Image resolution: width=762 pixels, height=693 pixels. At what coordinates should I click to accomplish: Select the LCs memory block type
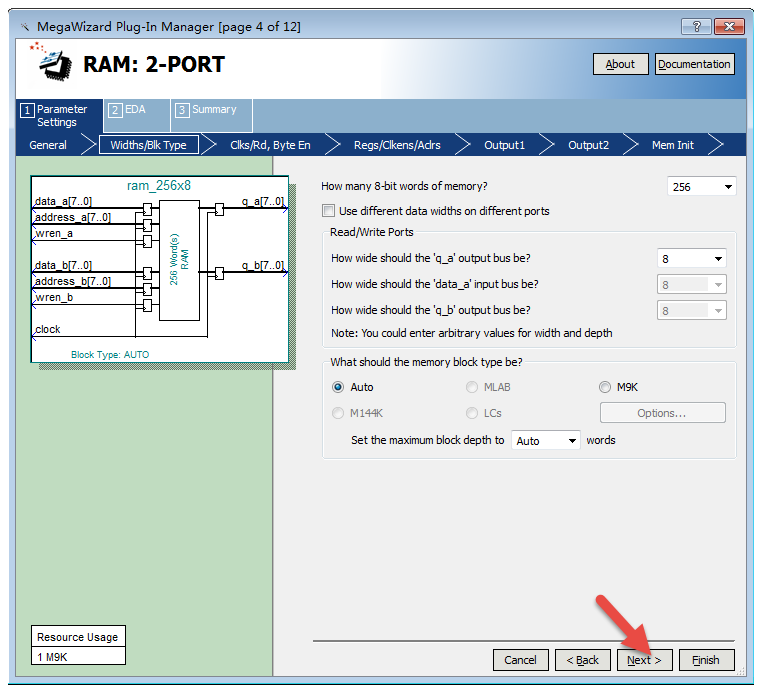point(471,413)
